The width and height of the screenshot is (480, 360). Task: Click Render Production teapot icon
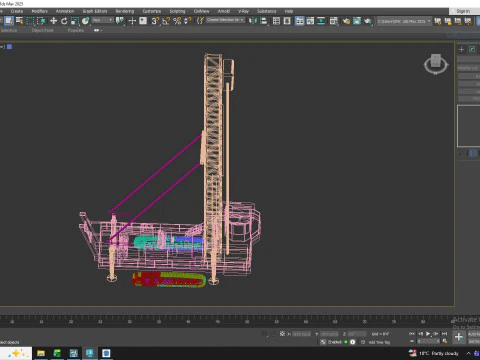click(368, 21)
